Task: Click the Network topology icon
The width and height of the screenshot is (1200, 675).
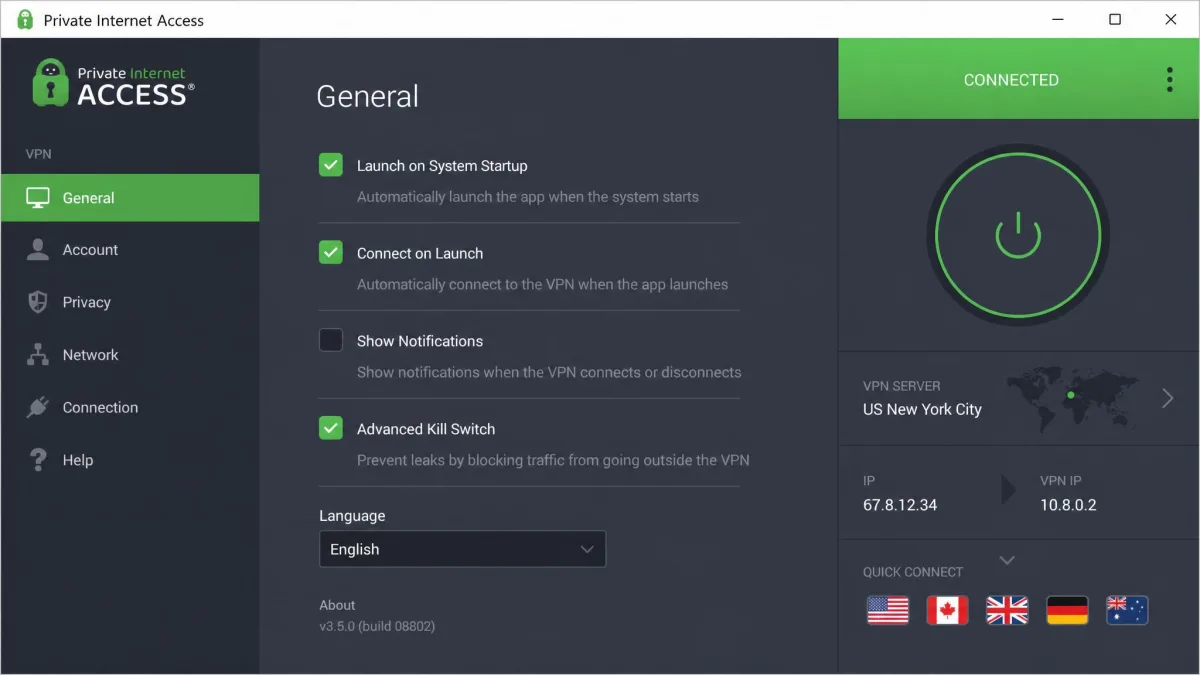Action: 38,355
